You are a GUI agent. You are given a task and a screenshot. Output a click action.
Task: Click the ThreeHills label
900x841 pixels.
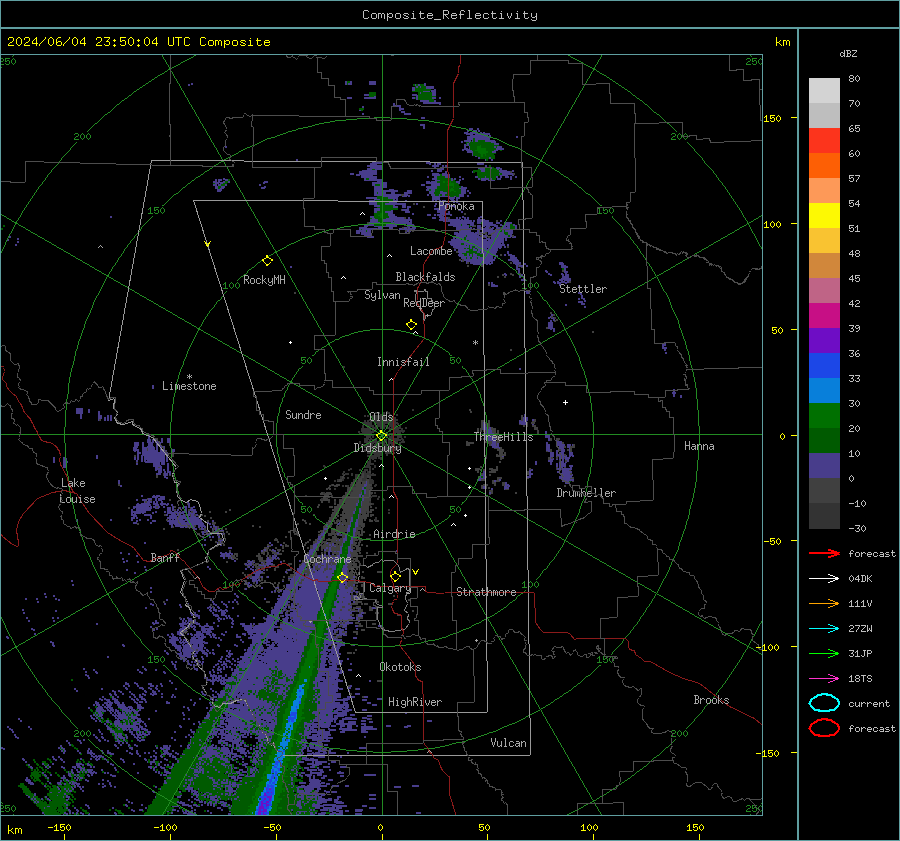pyautogui.click(x=503, y=437)
